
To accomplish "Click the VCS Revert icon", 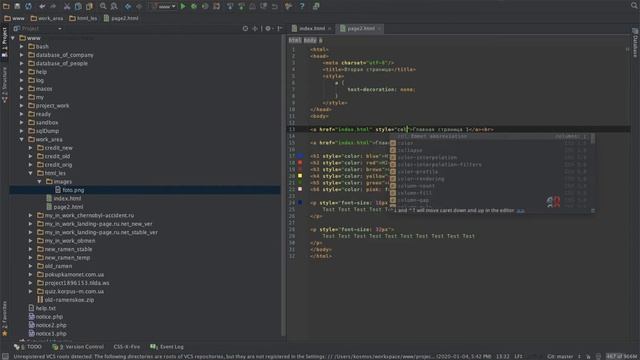I will (275, 6).
